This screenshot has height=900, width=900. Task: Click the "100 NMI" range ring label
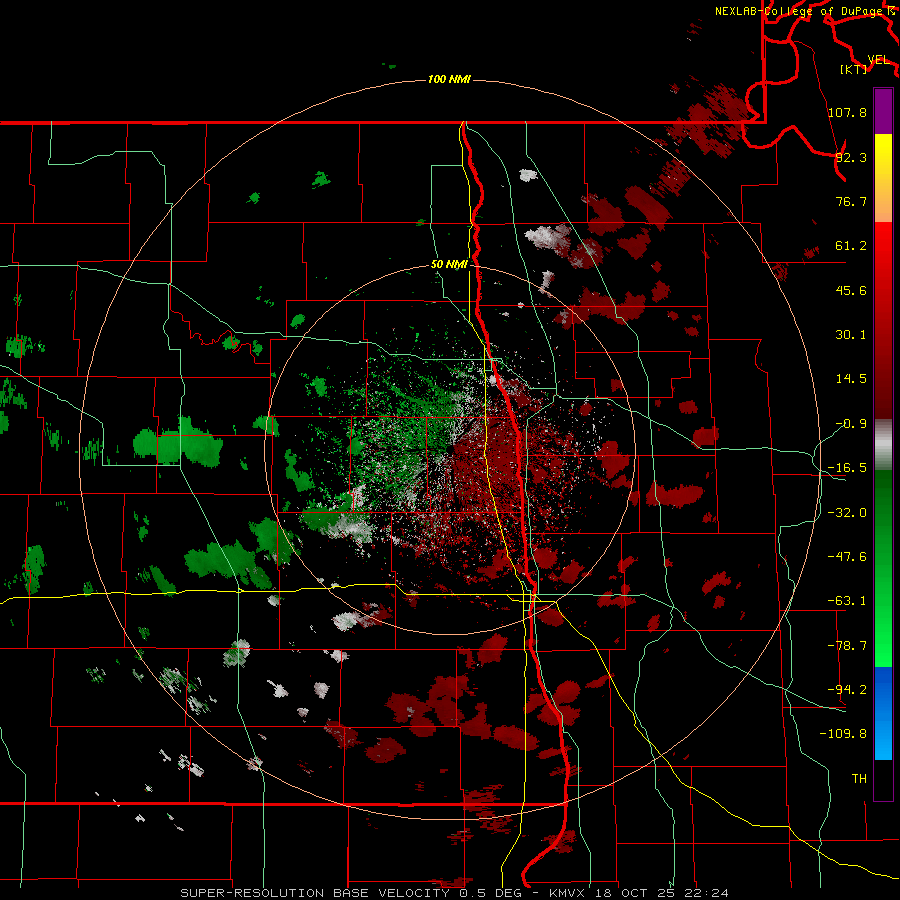click(x=449, y=79)
